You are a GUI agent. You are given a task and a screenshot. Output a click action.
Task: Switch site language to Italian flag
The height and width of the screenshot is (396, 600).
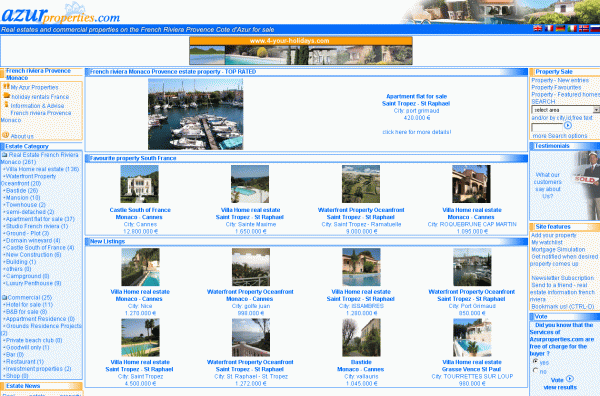click(x=572, y=29)
